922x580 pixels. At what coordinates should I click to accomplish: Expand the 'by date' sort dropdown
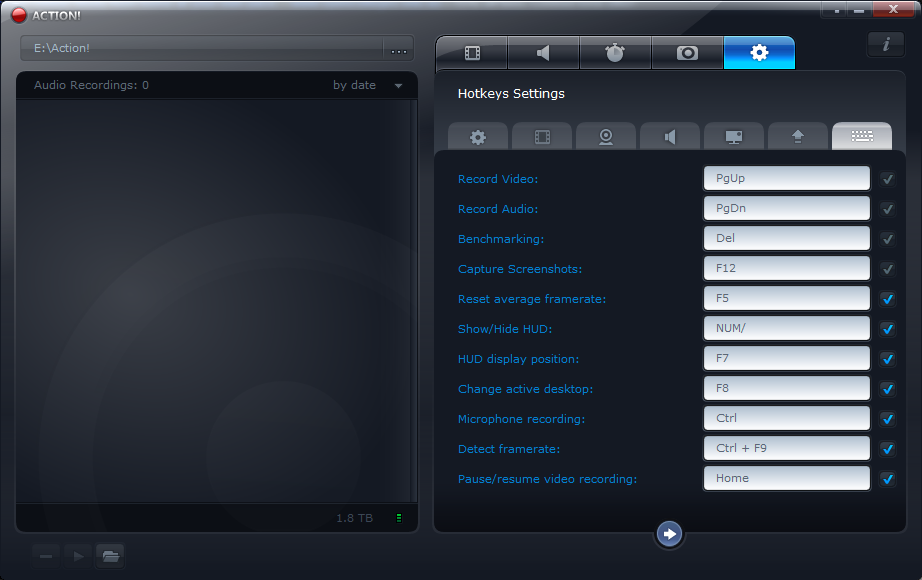(x=398, y=86)
